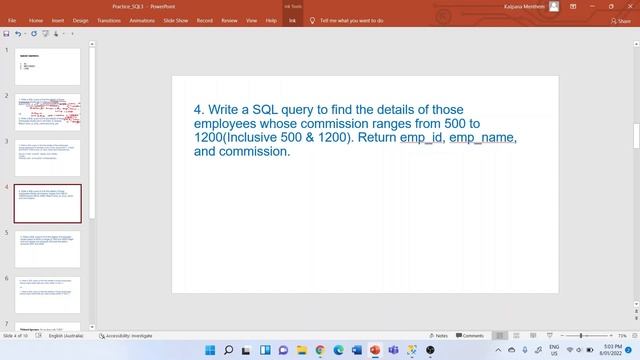Open zoom level percentage dialog
The height and width of the screenshot is (360, 640).
point(622,336)
